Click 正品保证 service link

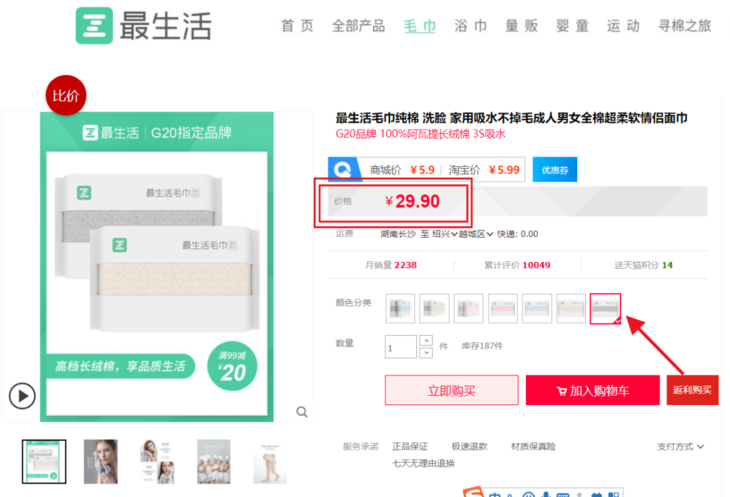pyautogui.click(x=410, y=446)
